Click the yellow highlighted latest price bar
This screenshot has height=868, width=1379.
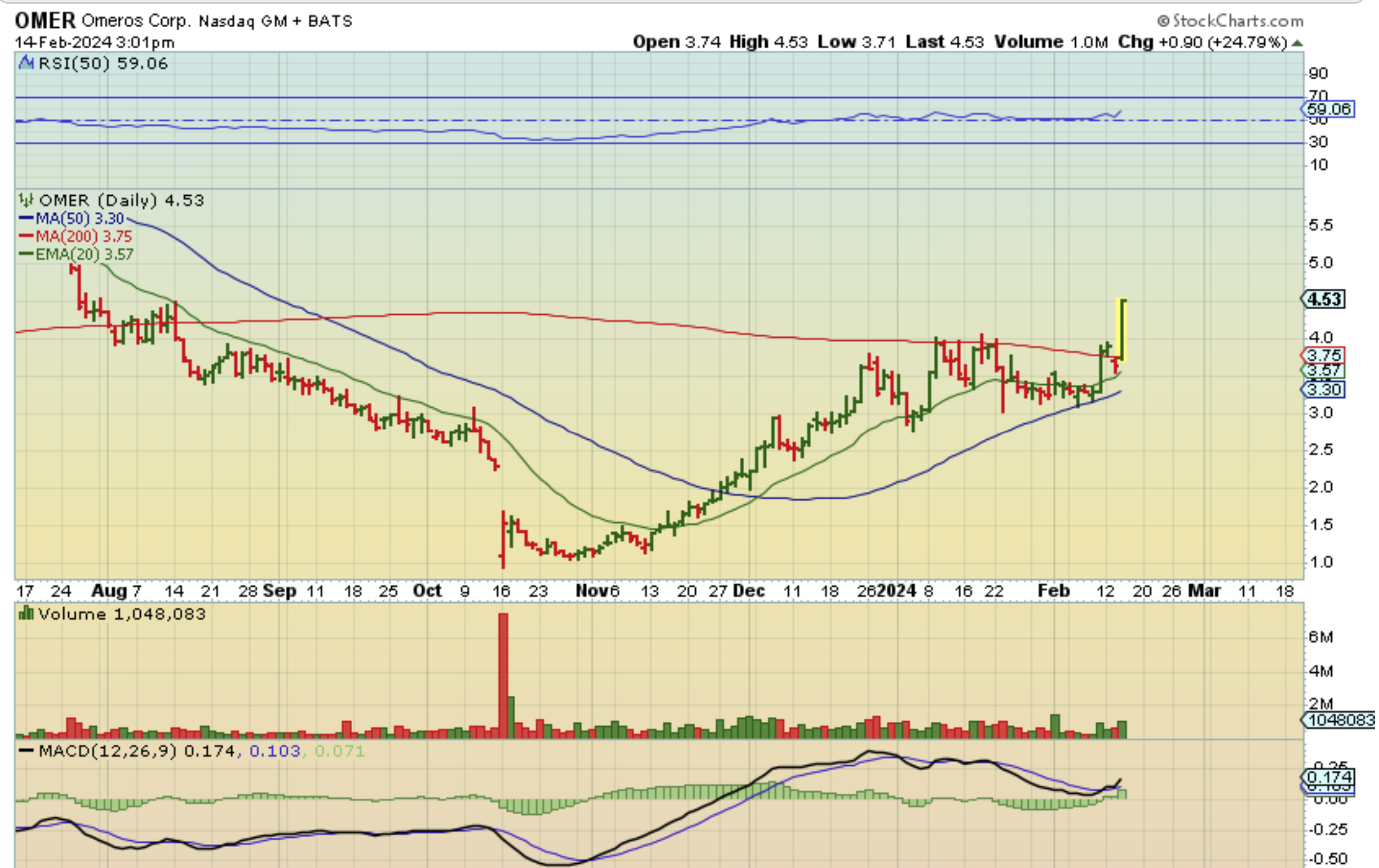1122,330
